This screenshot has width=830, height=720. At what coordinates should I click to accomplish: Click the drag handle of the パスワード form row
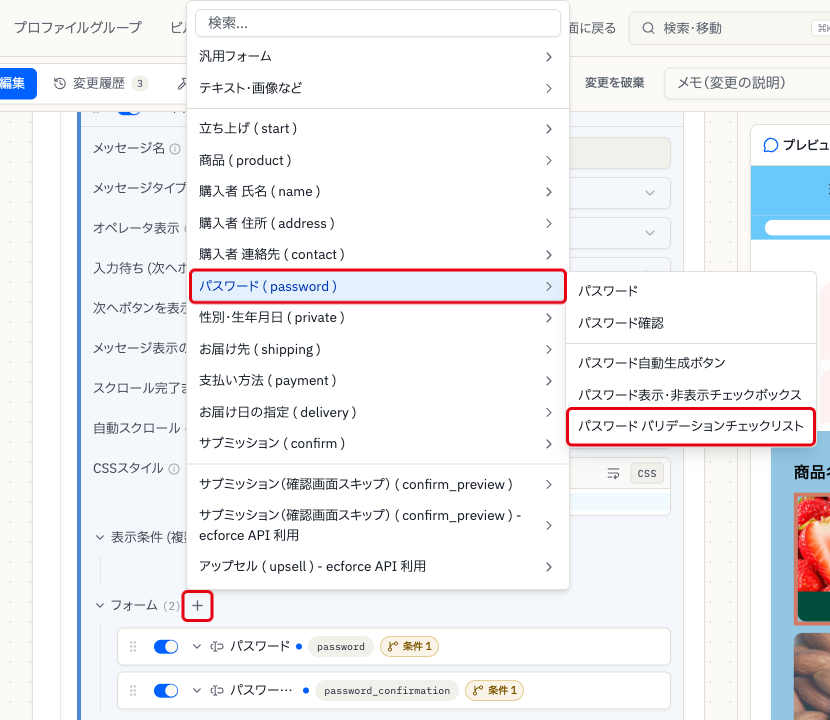point(133,646)
